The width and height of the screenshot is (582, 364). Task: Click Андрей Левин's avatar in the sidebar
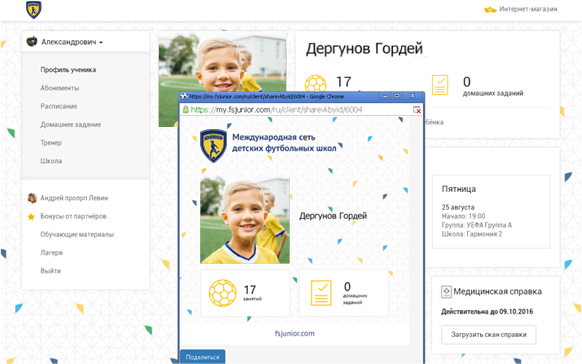pos(32,198)
